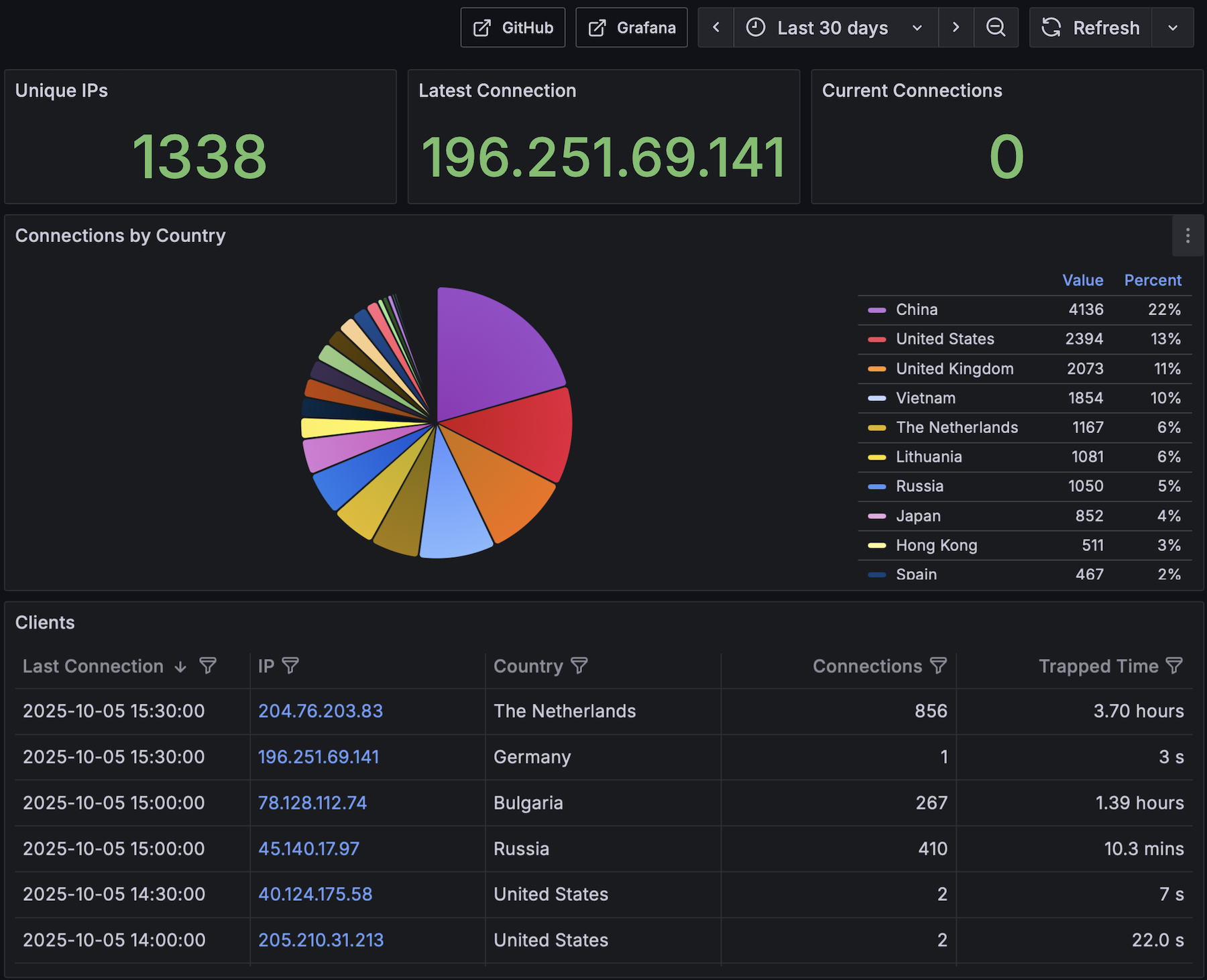Filter the Country column

tap(579, 666)
